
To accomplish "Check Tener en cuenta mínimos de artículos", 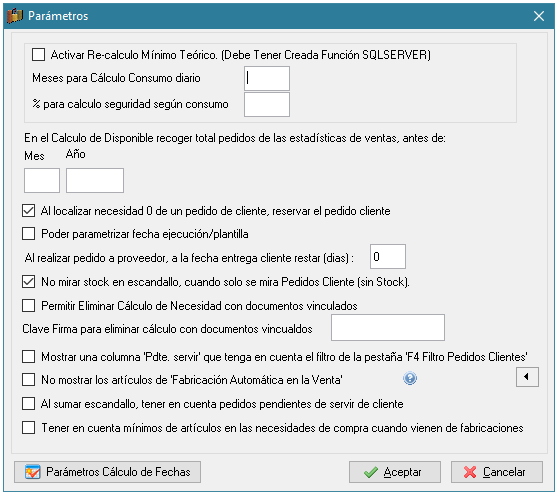I will 28,427.
